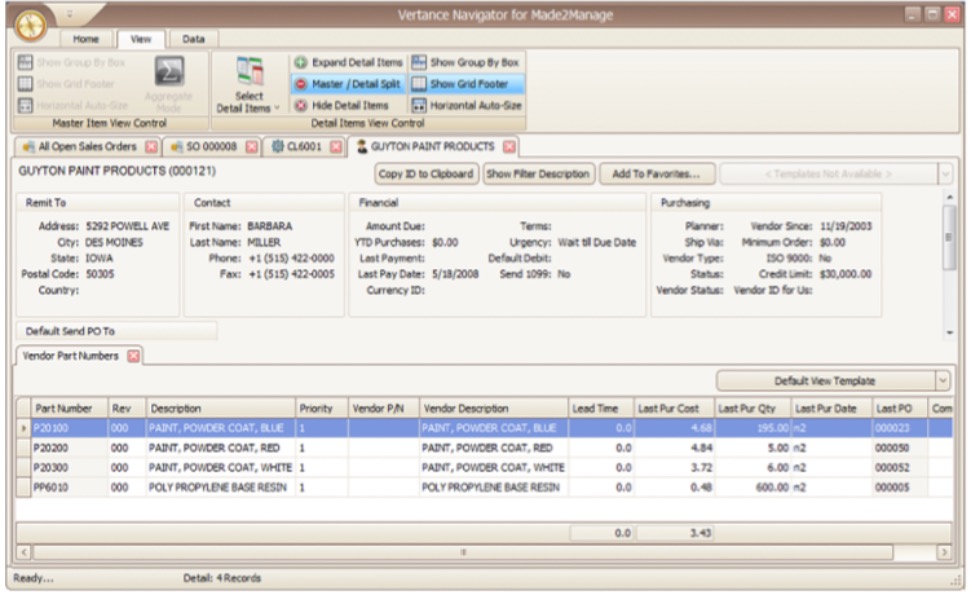Expand the Templates Not Available dropdown
Viewport: 972px width, 596px height.
pyautogui.click(x=945, y=174)
